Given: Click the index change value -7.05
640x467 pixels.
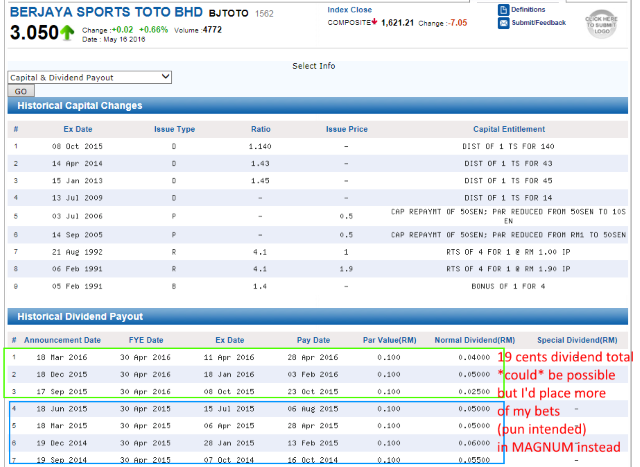Looking at the screenshot, I should [457, 23].
